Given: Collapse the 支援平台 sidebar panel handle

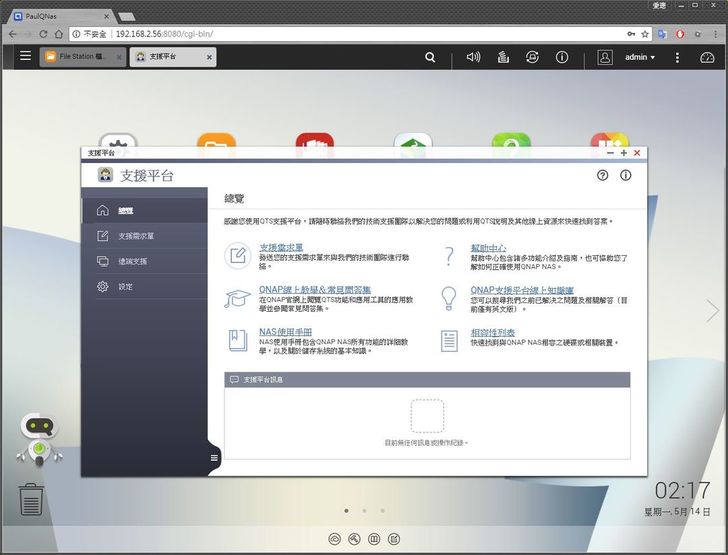Looking at the screenshot, I should pyautogui.click(x=214, y=458).
